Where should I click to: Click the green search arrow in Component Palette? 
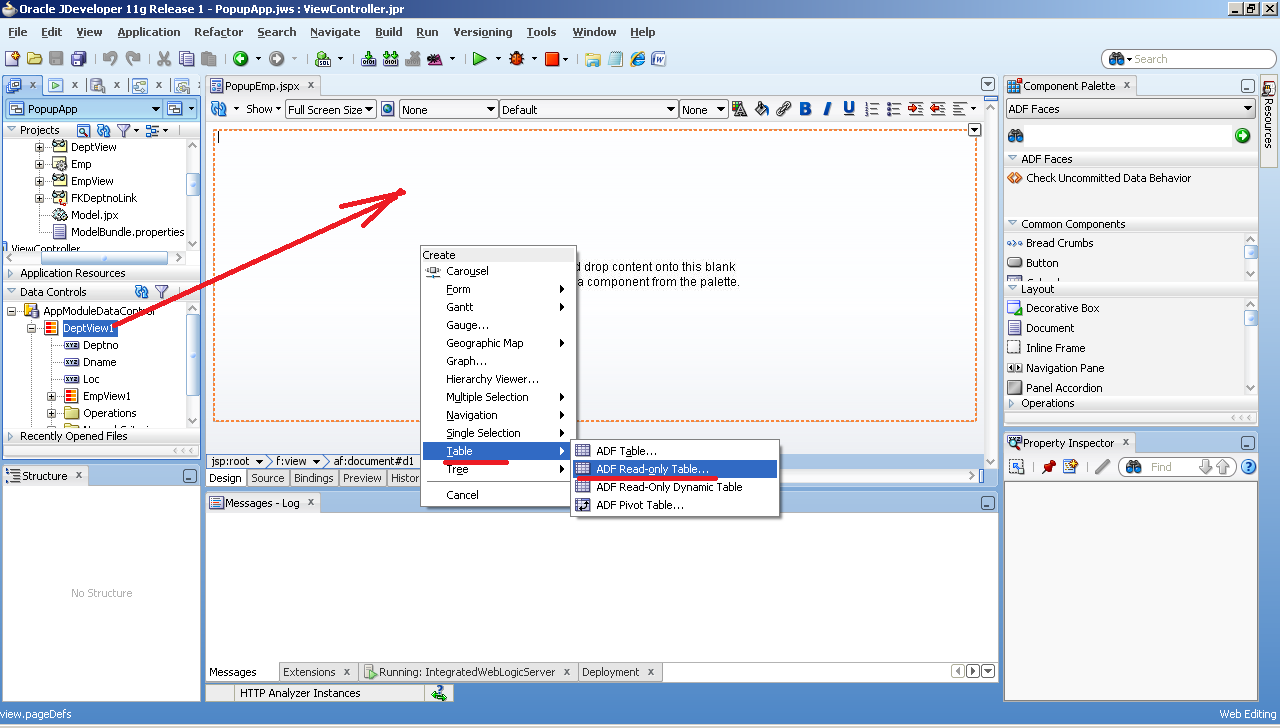pyautogui.click(x=1243, y=135)
